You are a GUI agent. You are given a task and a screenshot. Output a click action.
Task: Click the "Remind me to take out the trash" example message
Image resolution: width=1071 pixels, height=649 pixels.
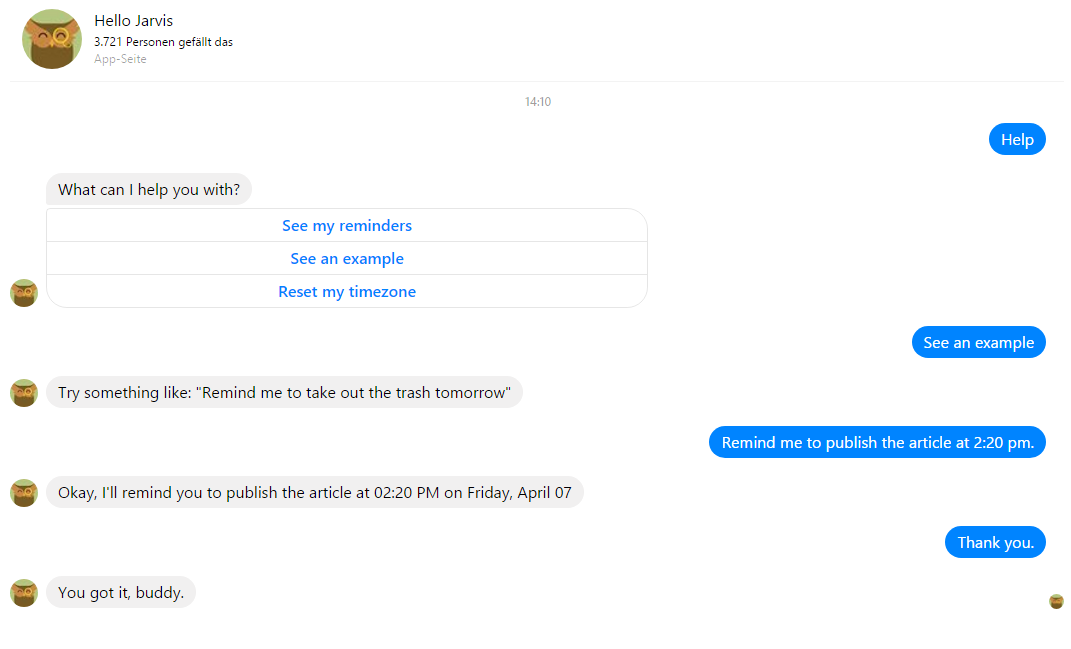(x=284, y=393)
